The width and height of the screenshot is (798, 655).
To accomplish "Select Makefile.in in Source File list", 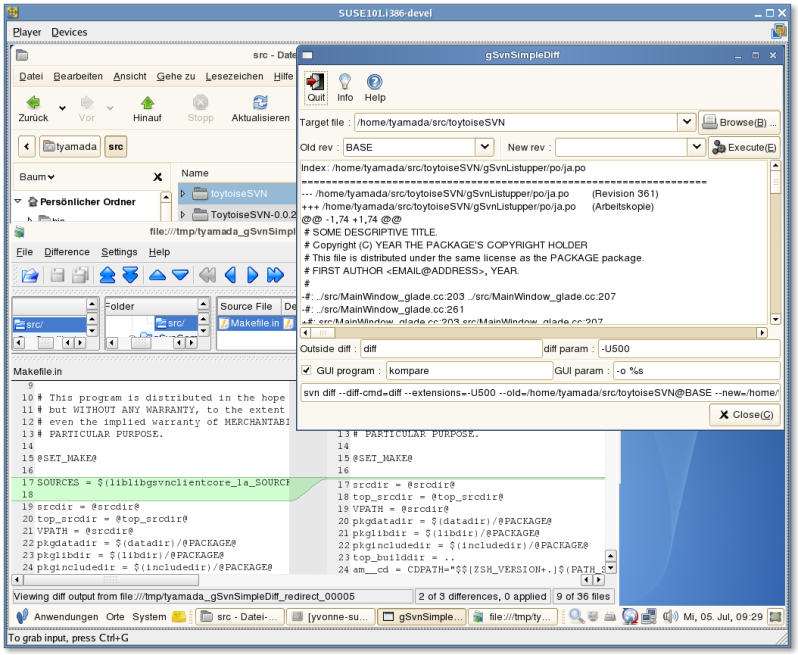I will point(249,323).
